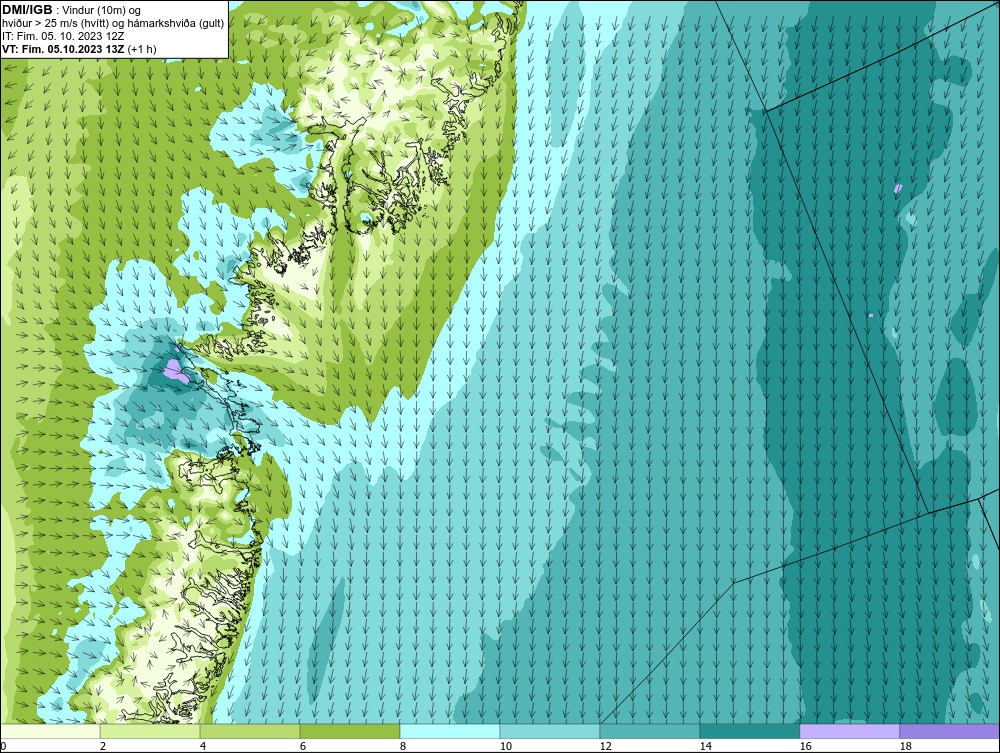Click the 10–12 m/s light teal legend swatch
The image size is (1000, 753).
pyautogui.click(x=550, y=731)
